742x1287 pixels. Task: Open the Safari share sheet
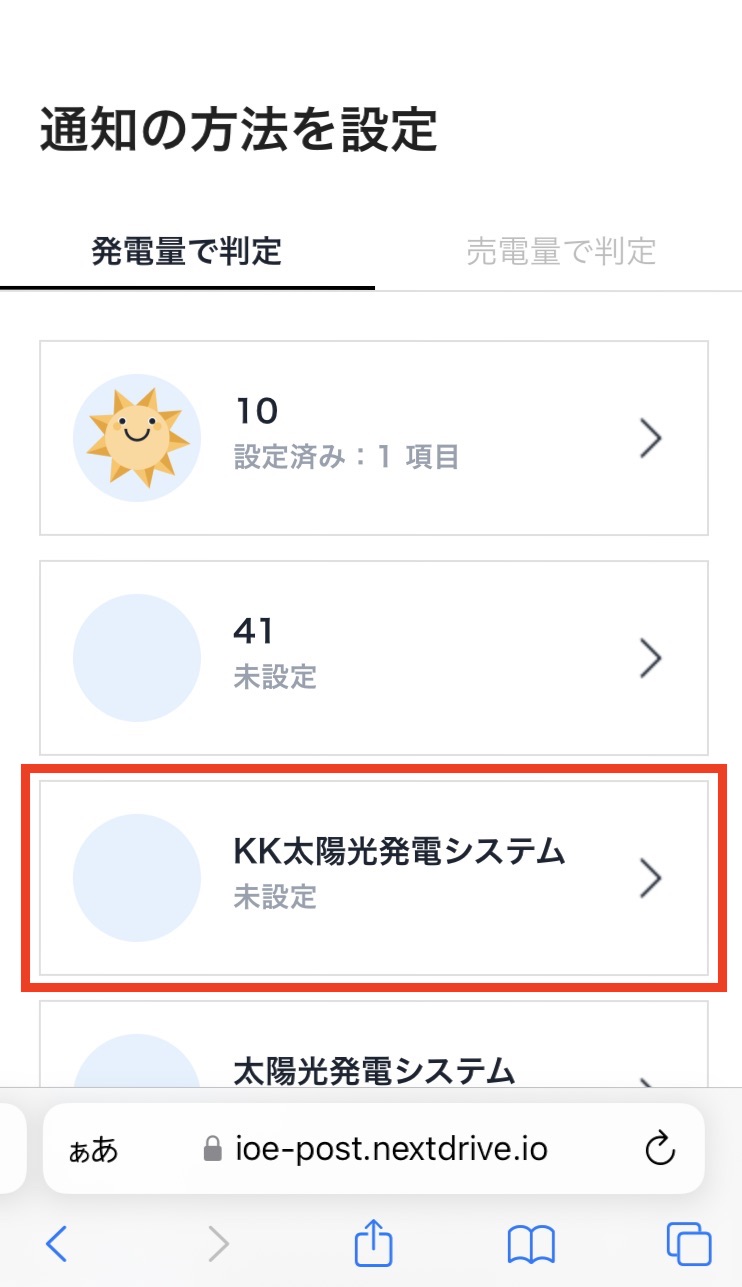[x=374, y=1245]
